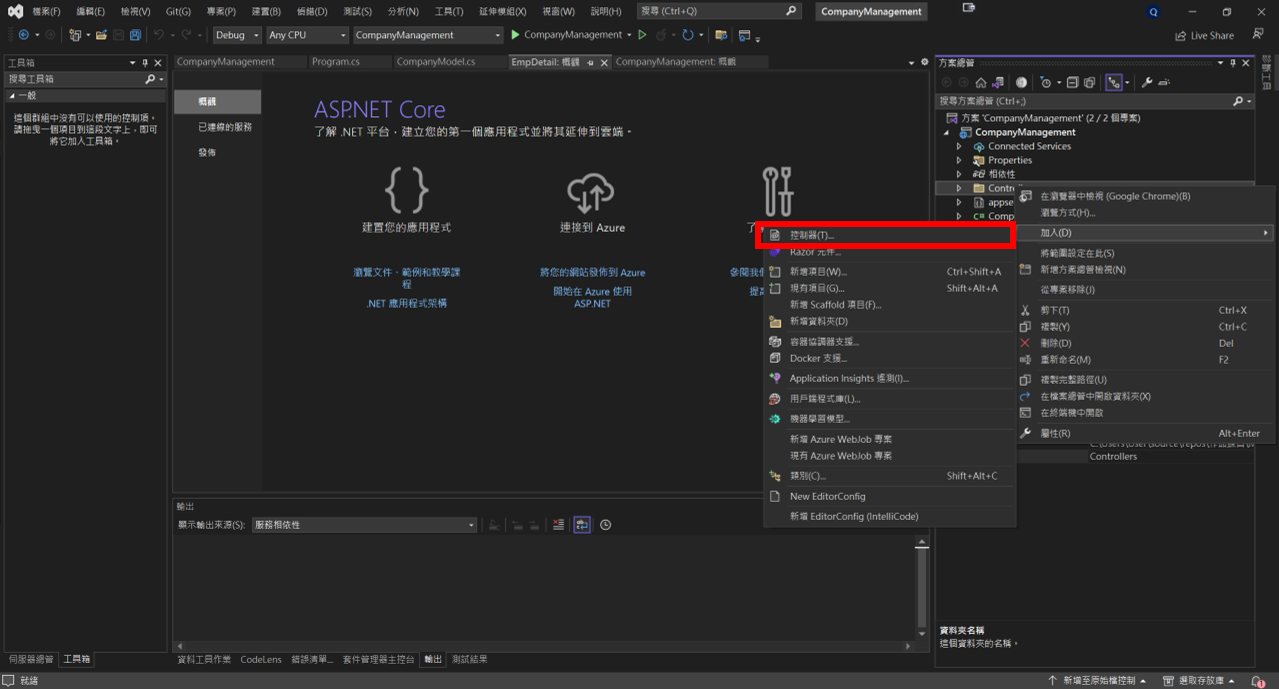
Task: Expand the Properties tree node
Action: (959, 160)
